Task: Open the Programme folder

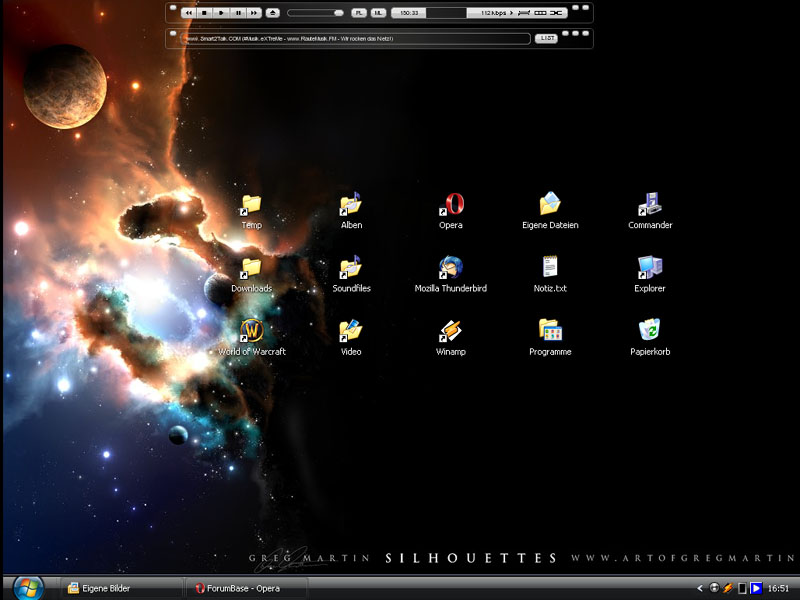Action: pyautogui.click(x=550, y=337)
